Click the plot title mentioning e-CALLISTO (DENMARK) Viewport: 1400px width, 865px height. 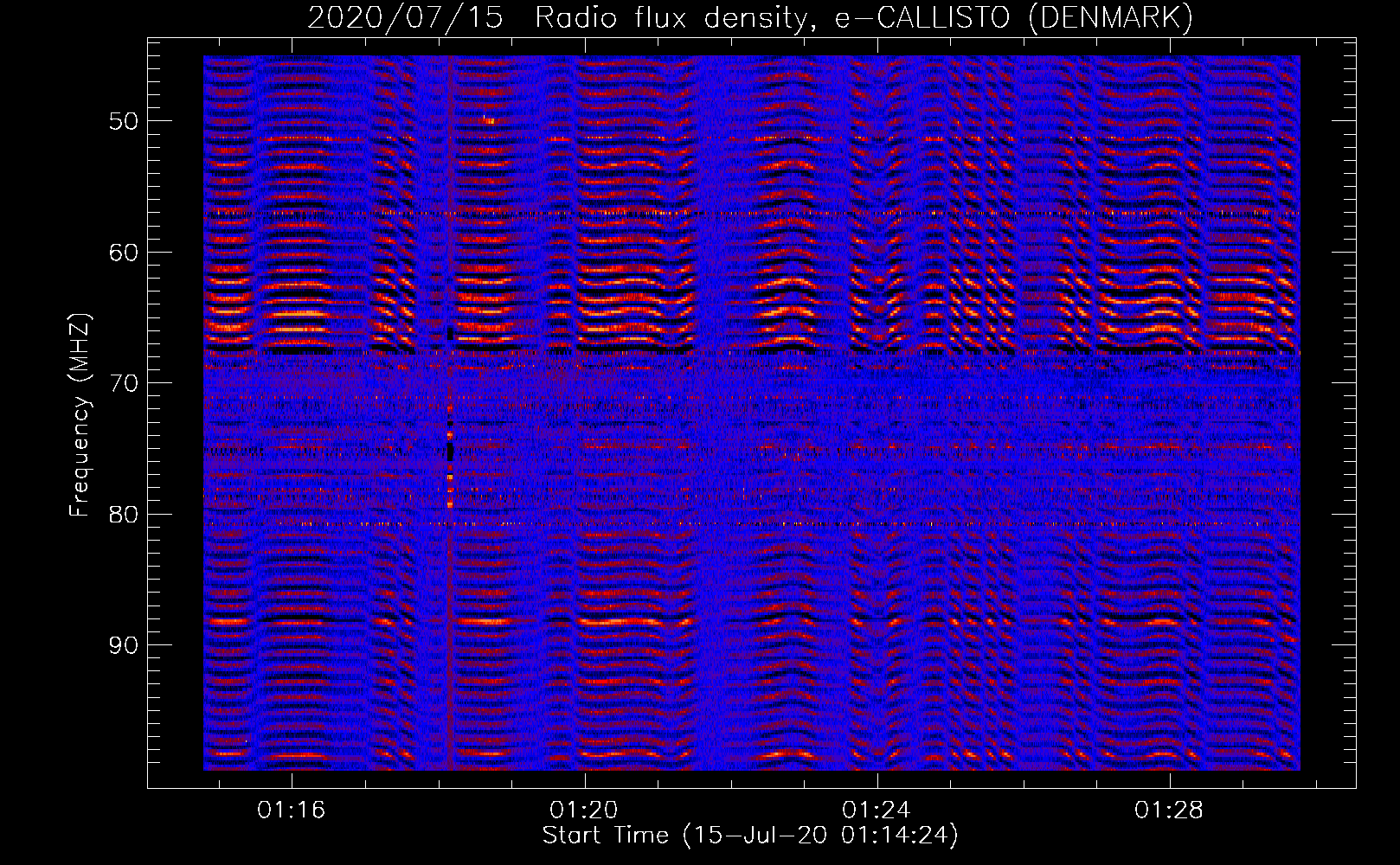[x=750, y=18]
